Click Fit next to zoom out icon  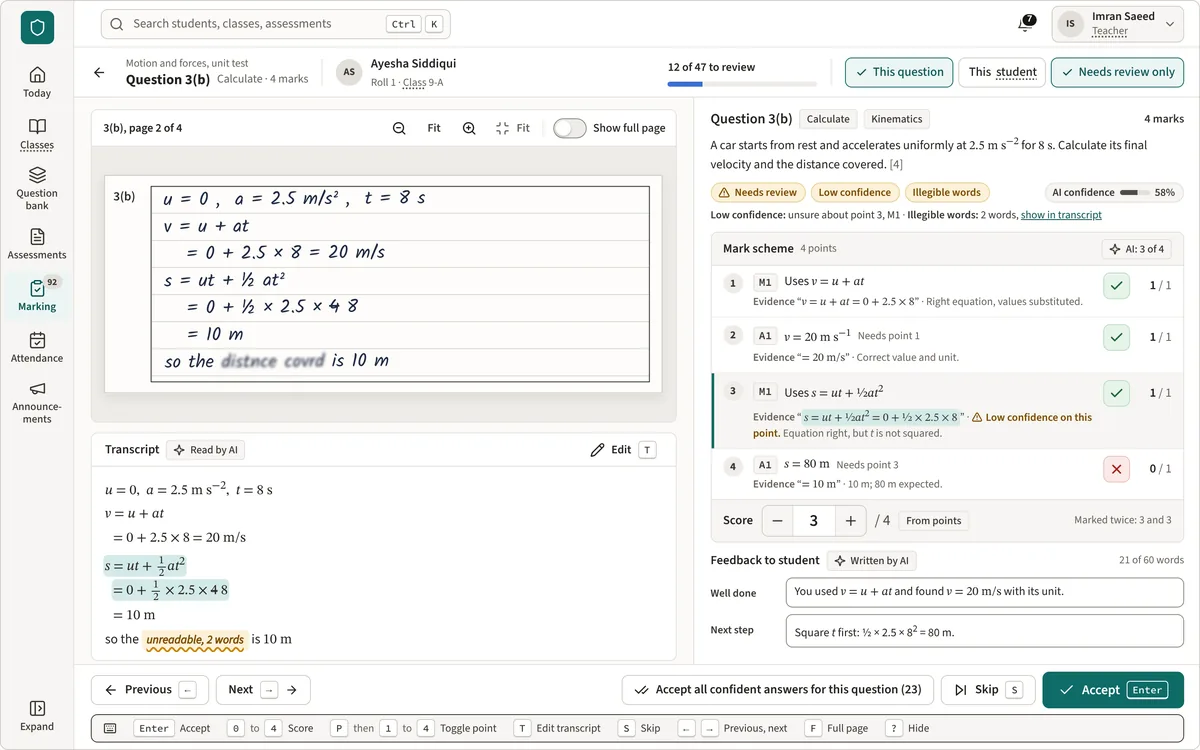(434, 128)
